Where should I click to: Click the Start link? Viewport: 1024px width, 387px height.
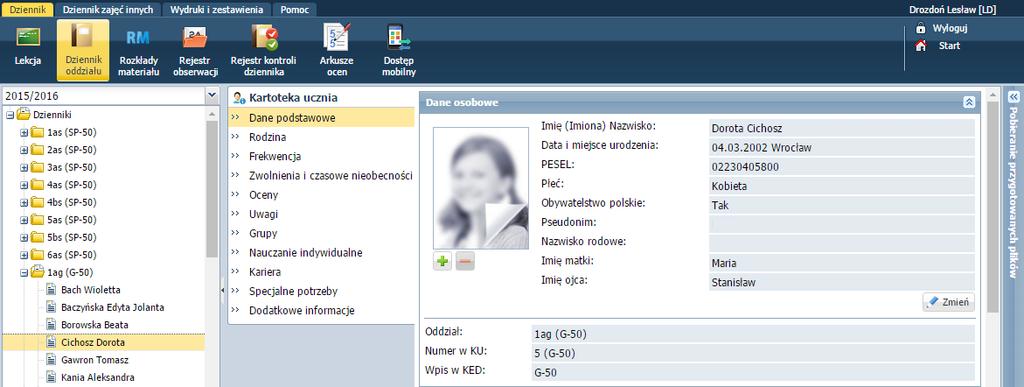[950, 46]
